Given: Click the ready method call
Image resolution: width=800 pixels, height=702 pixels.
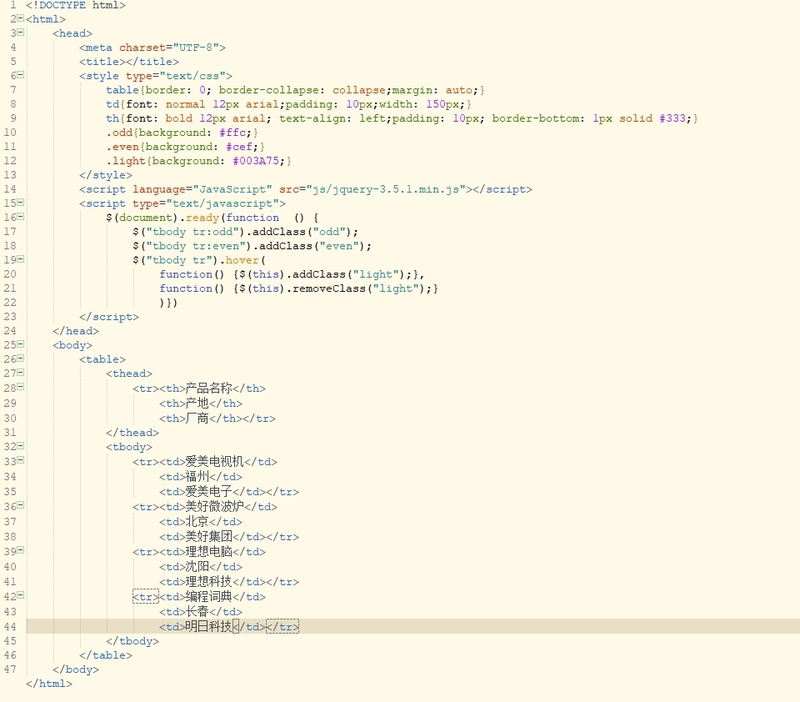Looking at the screenshot, I should click(202, 218).
